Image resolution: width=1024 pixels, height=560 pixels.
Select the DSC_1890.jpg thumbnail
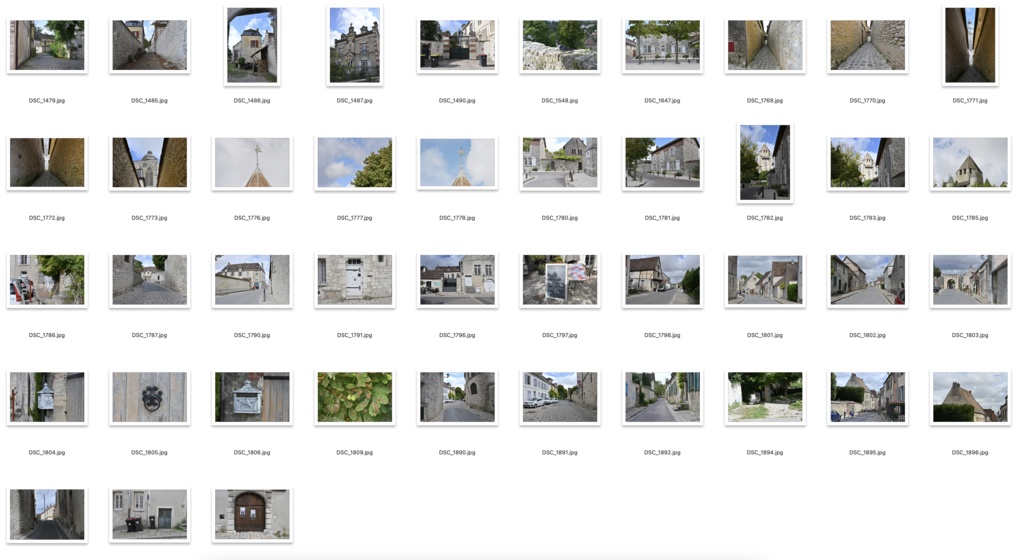[x=457, y=397]
